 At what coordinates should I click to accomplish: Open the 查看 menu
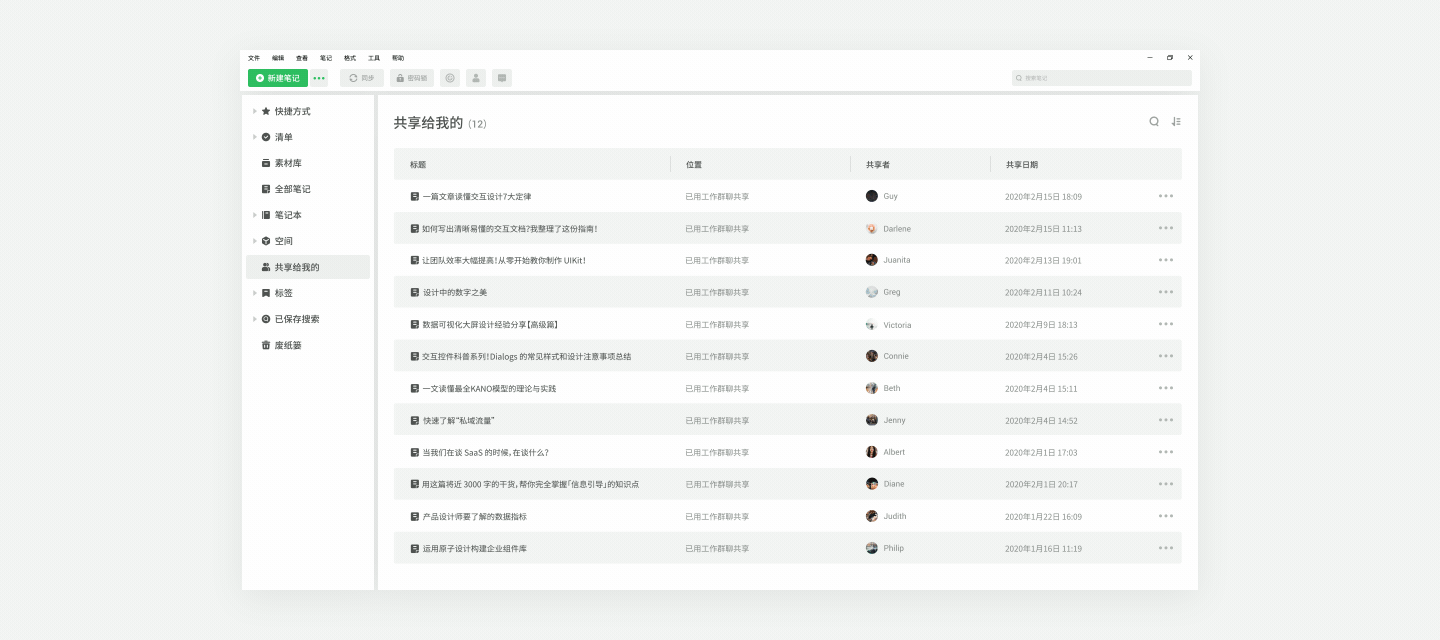pos(302,58)
